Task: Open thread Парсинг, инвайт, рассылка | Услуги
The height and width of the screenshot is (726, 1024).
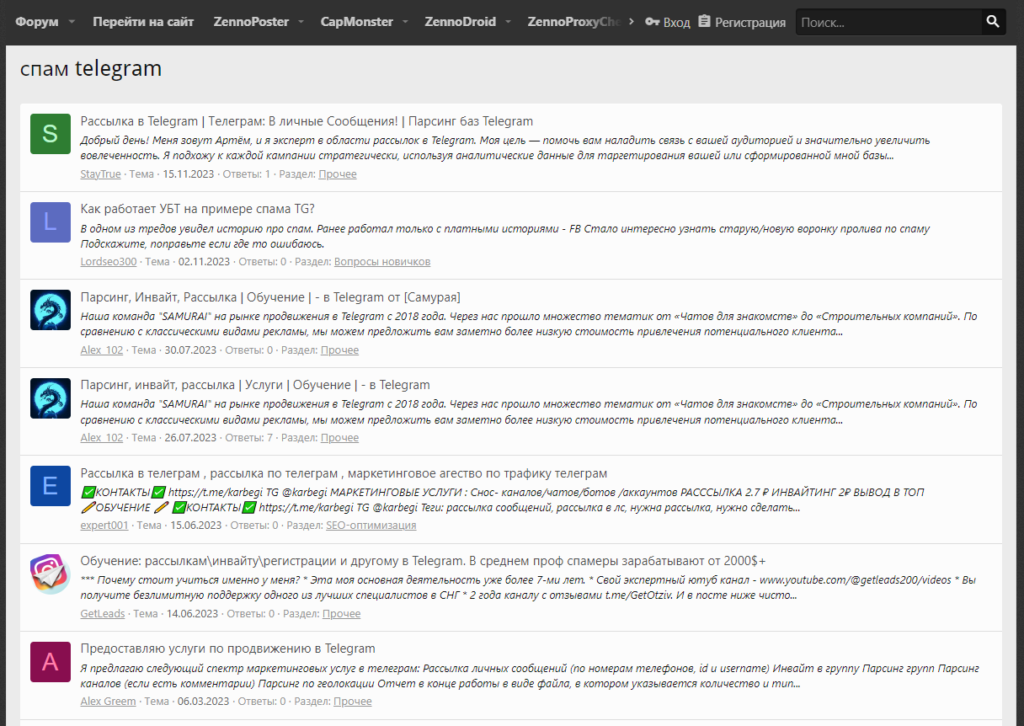Action: click(255, 385)
